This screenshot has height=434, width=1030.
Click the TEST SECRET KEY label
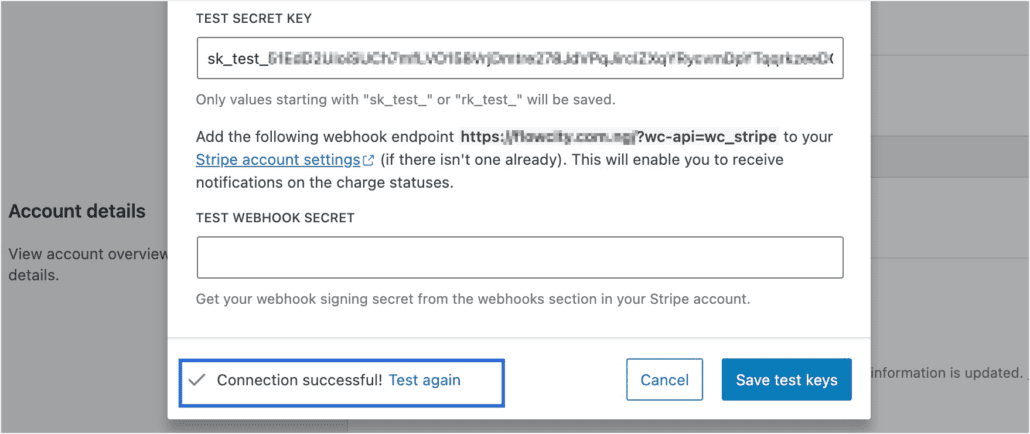tap(254, 19)
